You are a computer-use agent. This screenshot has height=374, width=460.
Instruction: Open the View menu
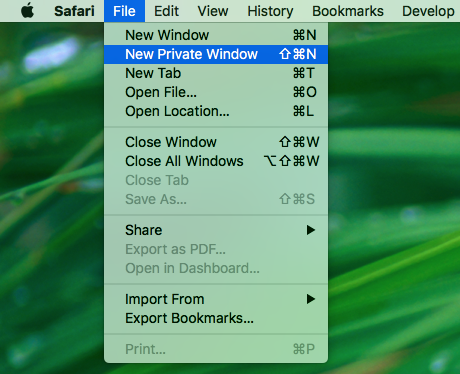(213, 11)
